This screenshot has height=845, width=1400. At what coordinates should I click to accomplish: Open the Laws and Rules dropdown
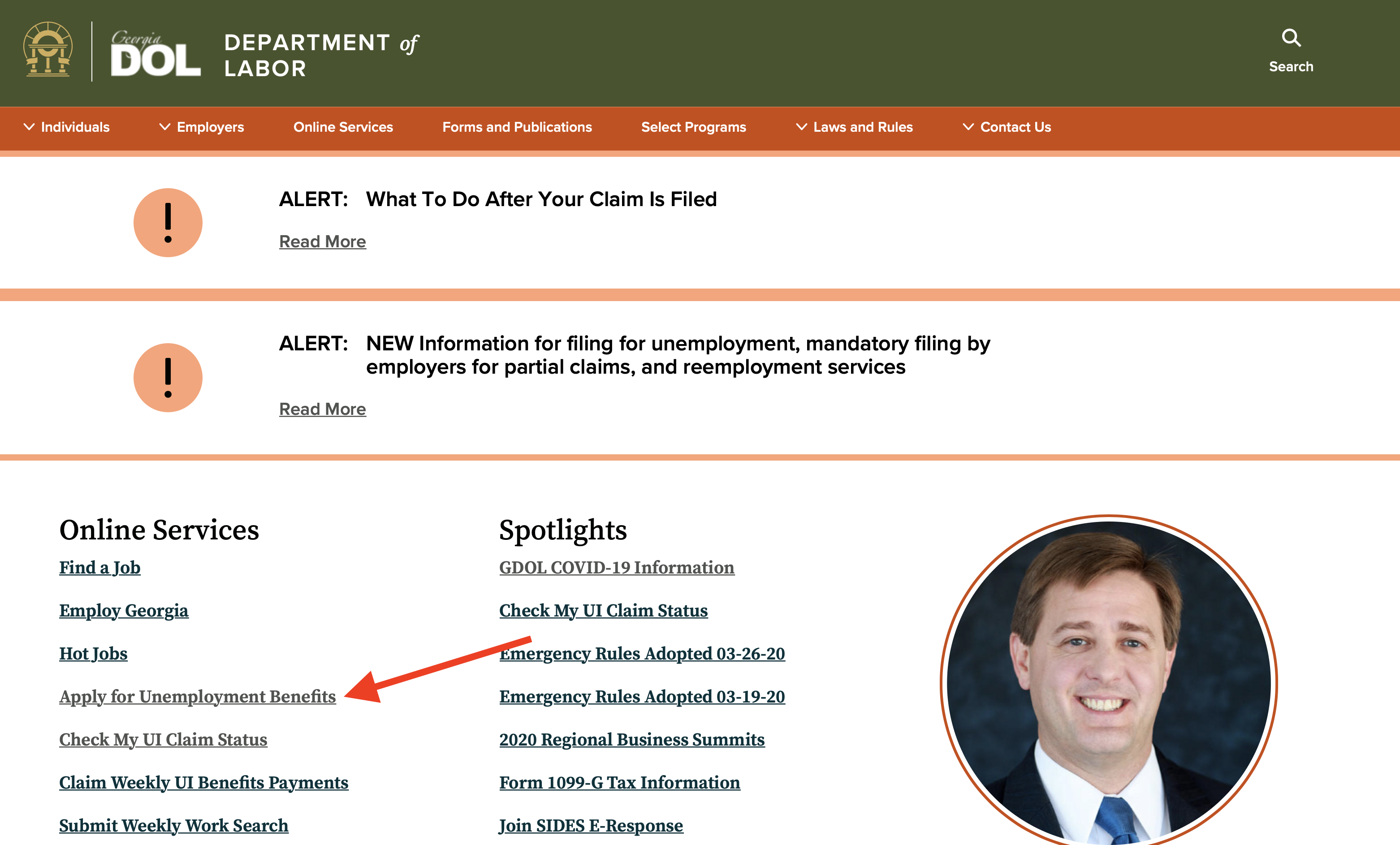[855, 127]
